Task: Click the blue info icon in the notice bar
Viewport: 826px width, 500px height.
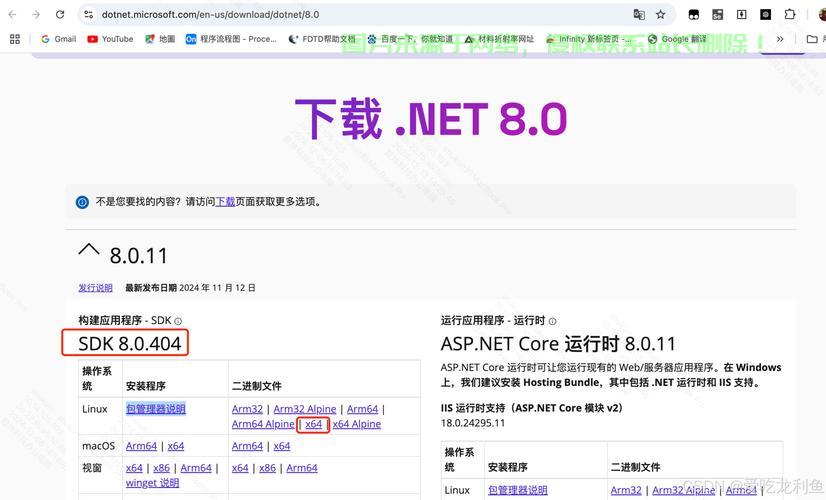Action: pyautogui.click(x=82, y=202)
